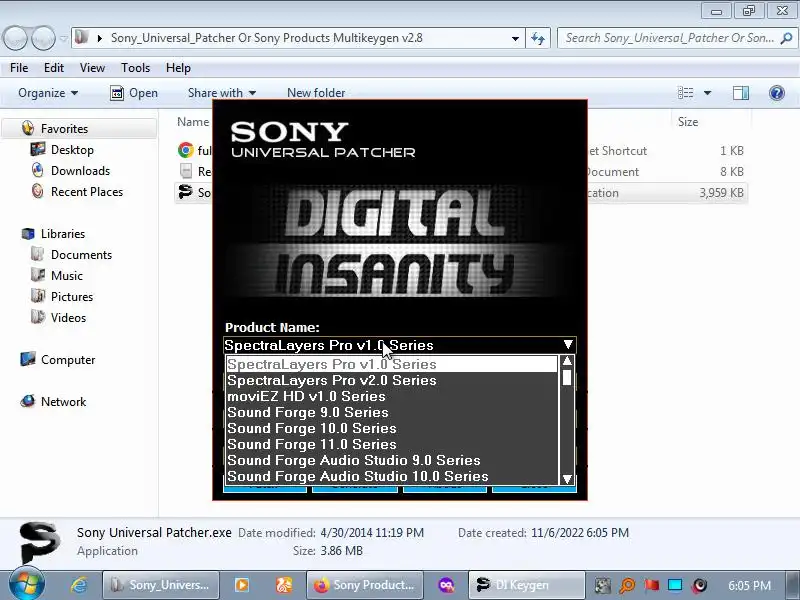
Task: Open the Share with dropdown
Action: tap(221, 93)
